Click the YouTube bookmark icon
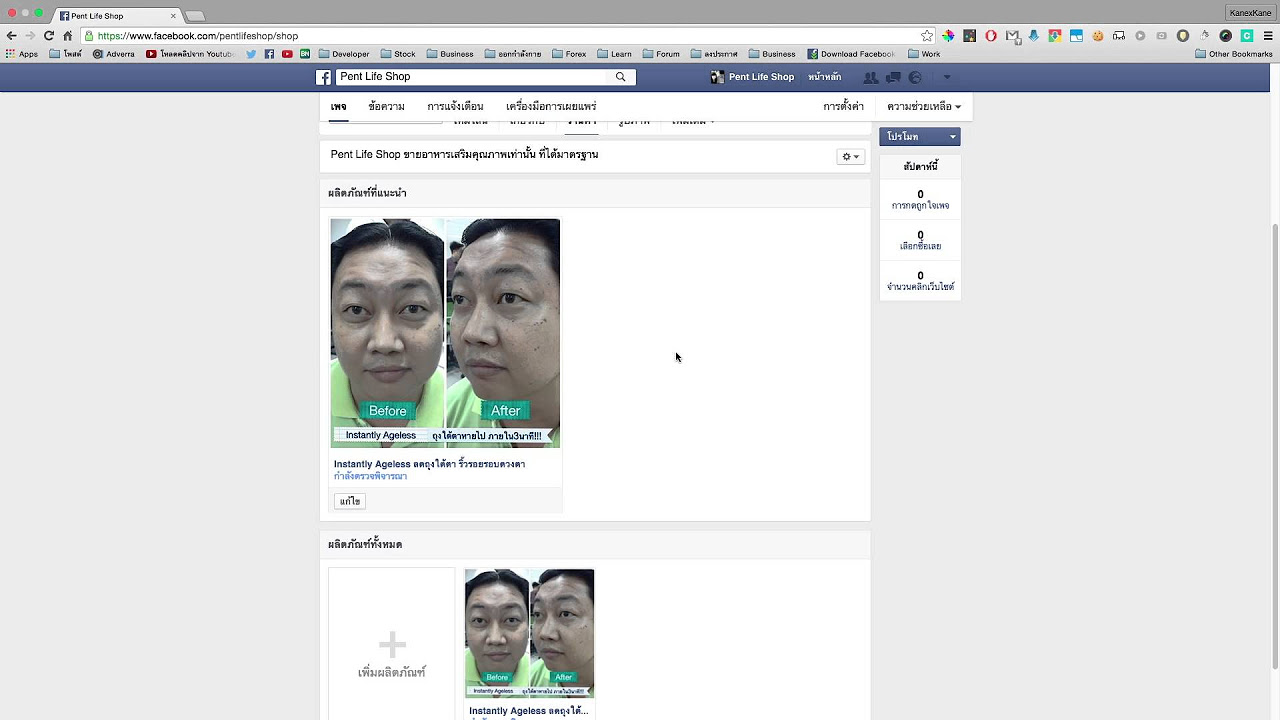The height and width of the screenshot is (720, 1280). pos(287,54)
